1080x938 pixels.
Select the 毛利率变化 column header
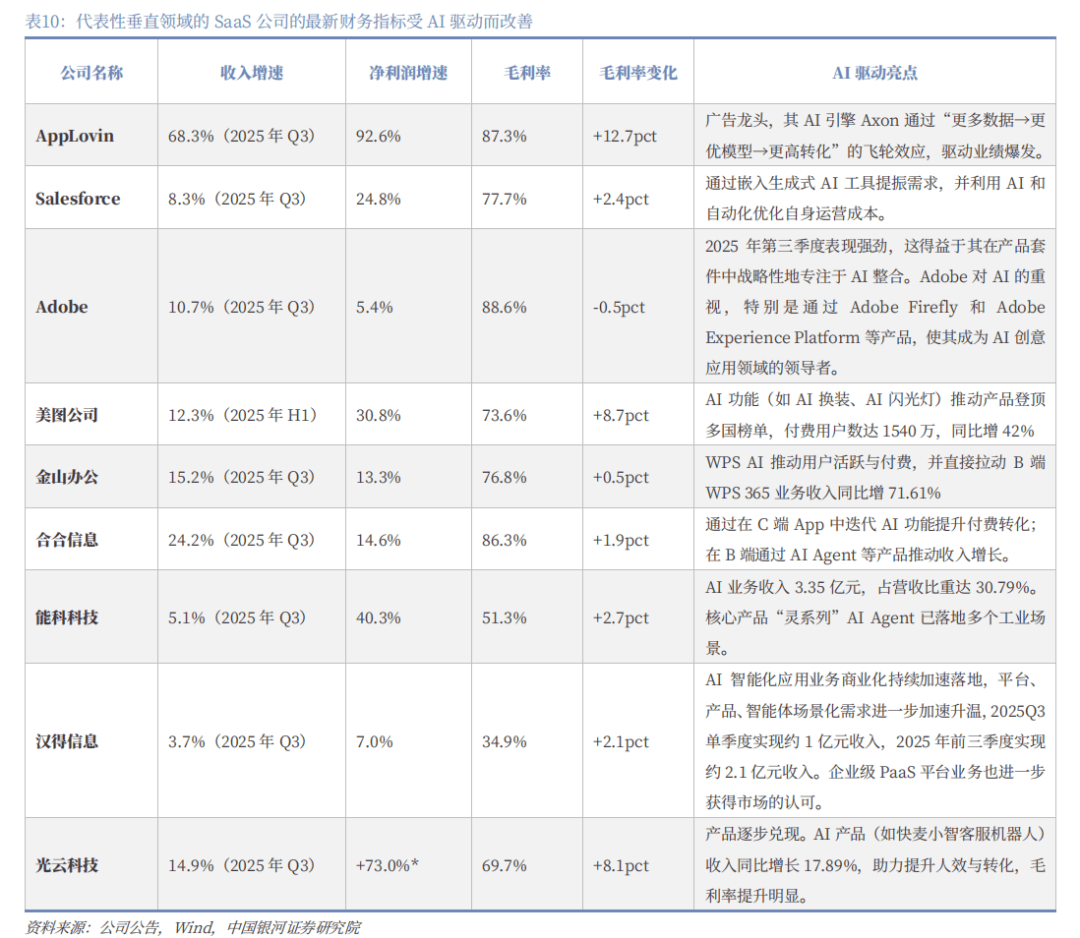[x=638, y=73]
